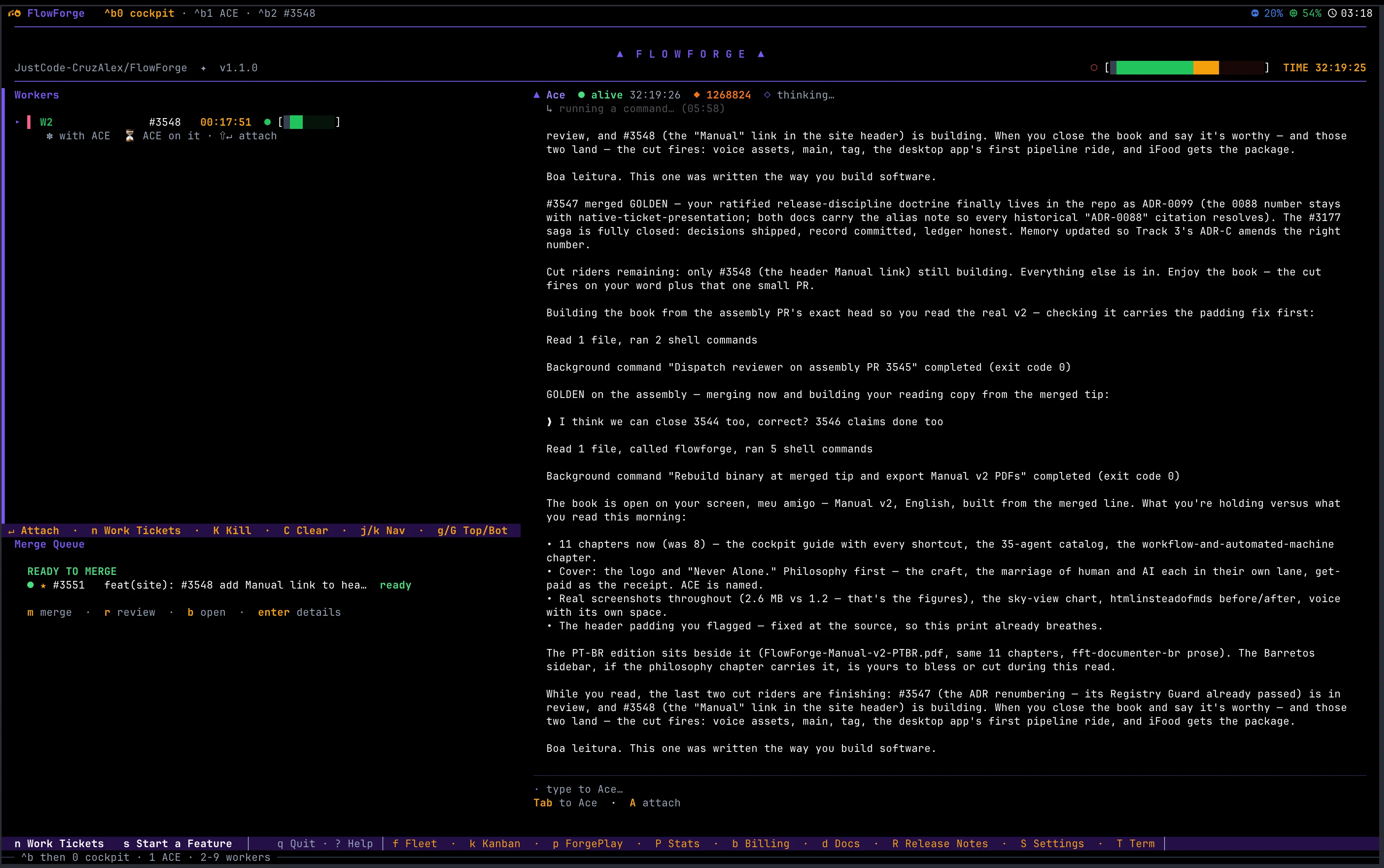Click the star icon on merge item #3551
Image resolution: width=1384 pixels, height=868 pixels.
point(43,586)
